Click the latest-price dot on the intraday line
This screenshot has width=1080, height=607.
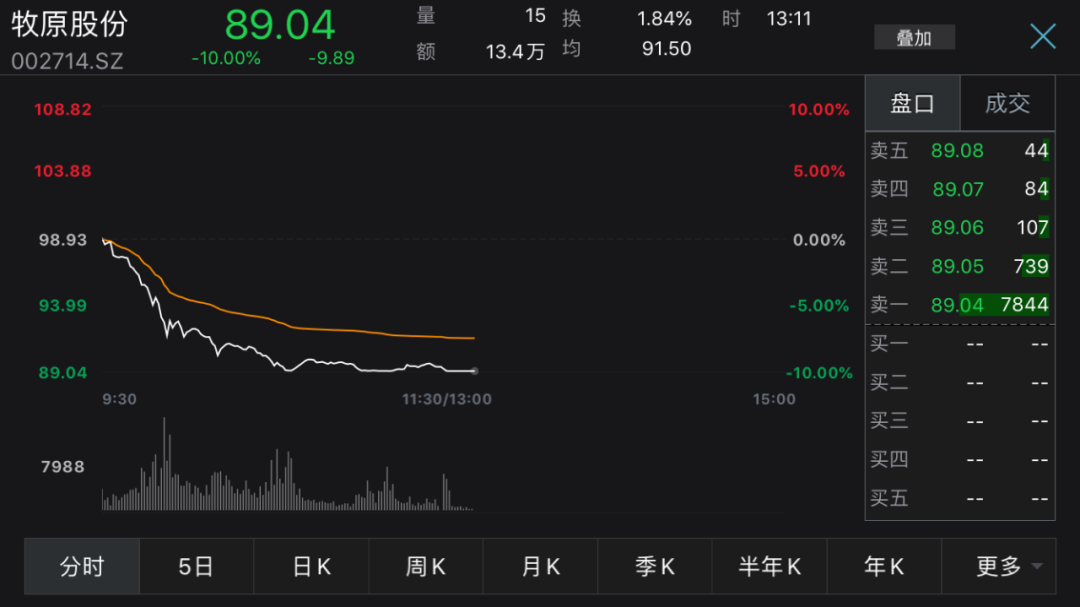pos(475,371)
